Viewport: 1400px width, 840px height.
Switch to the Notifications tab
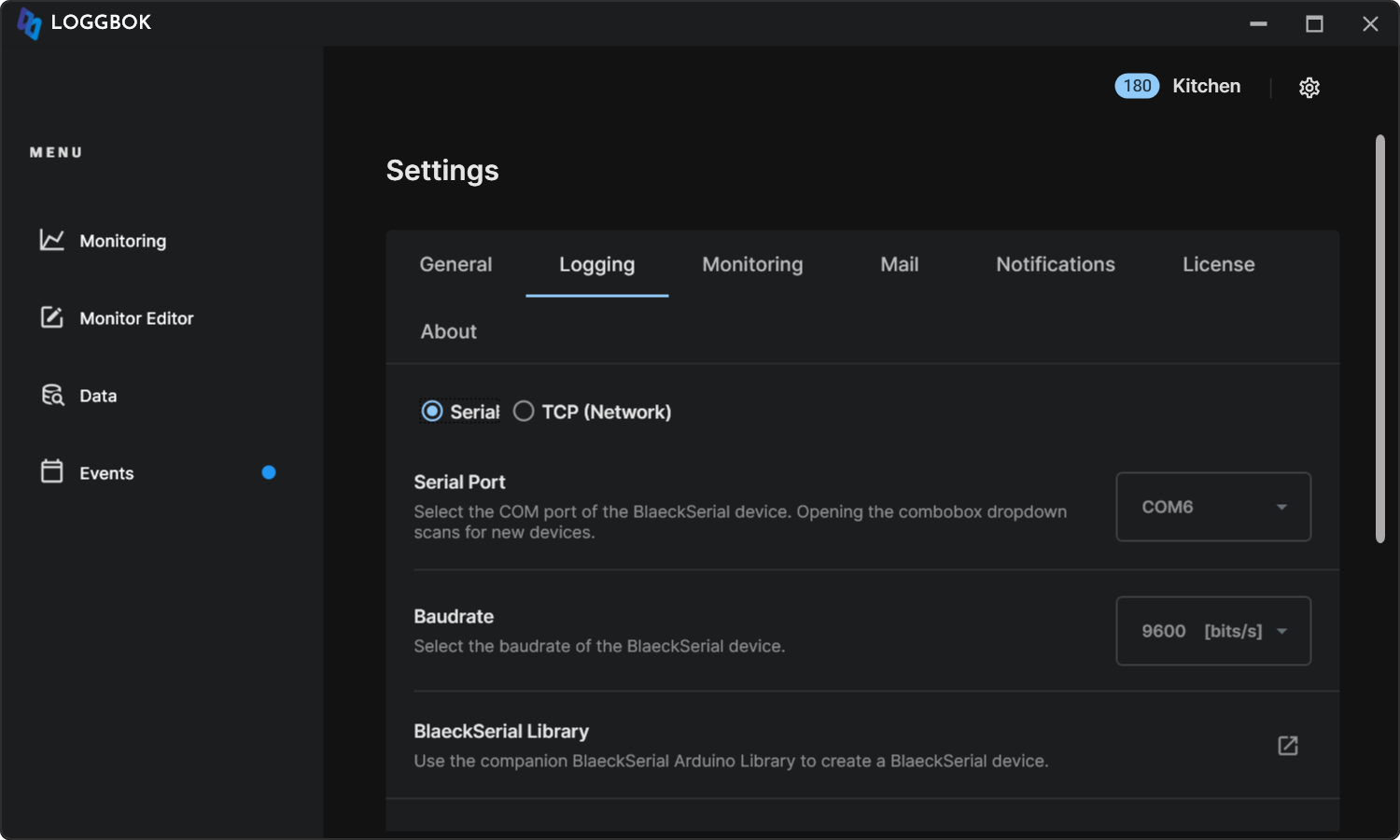(x=1055, y=264)
